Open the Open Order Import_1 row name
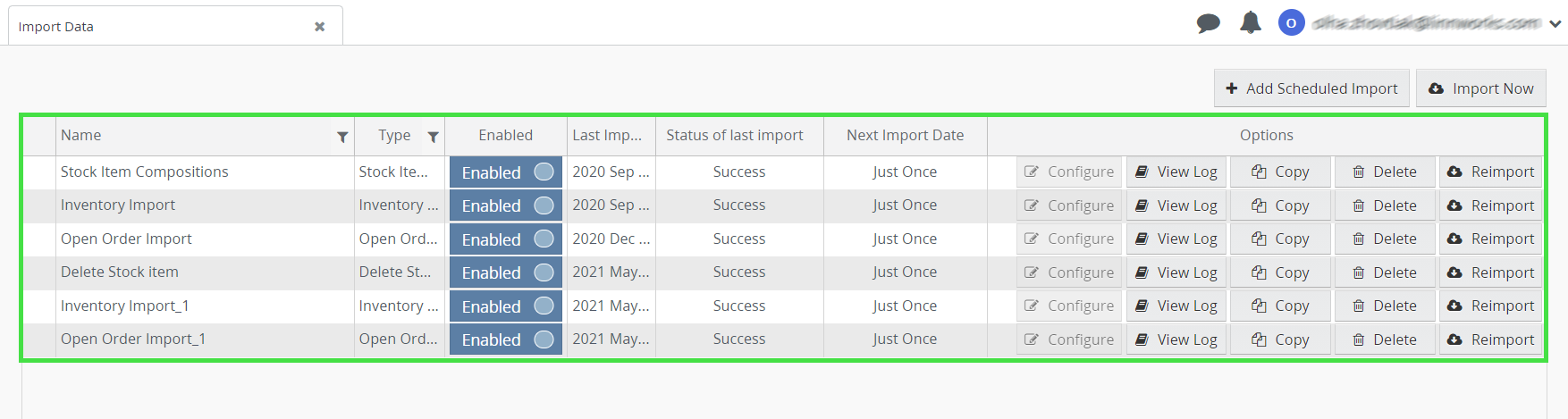 [x=133, y=339]
